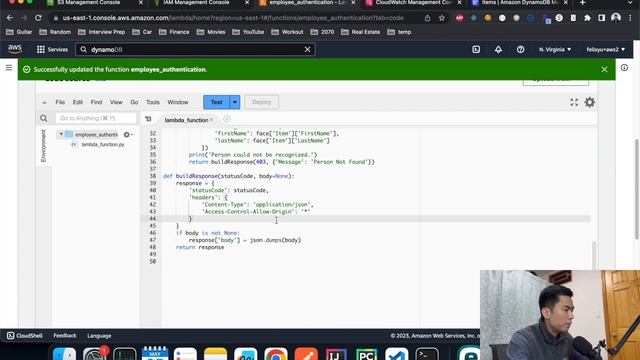The height and width of the screenshot is (360, 640).
Task: Focus the Go to Anything field
Action: point(96,118)
